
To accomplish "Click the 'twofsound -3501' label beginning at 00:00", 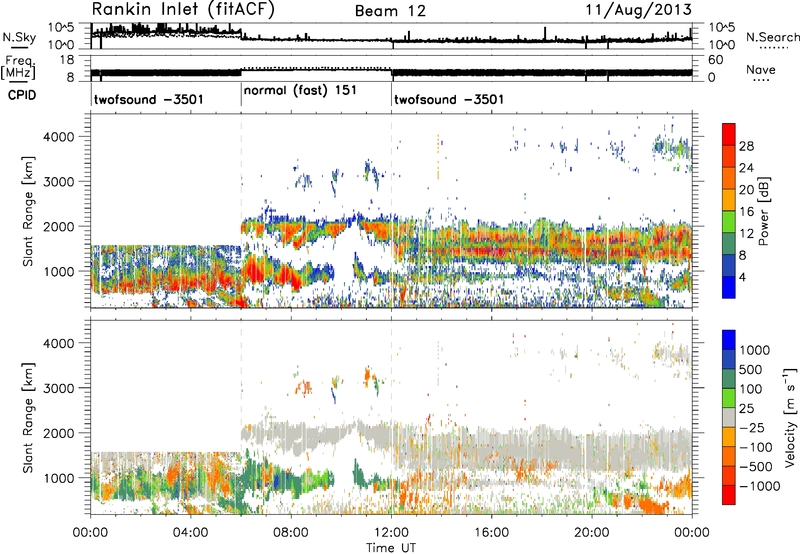I will [148, 99].
